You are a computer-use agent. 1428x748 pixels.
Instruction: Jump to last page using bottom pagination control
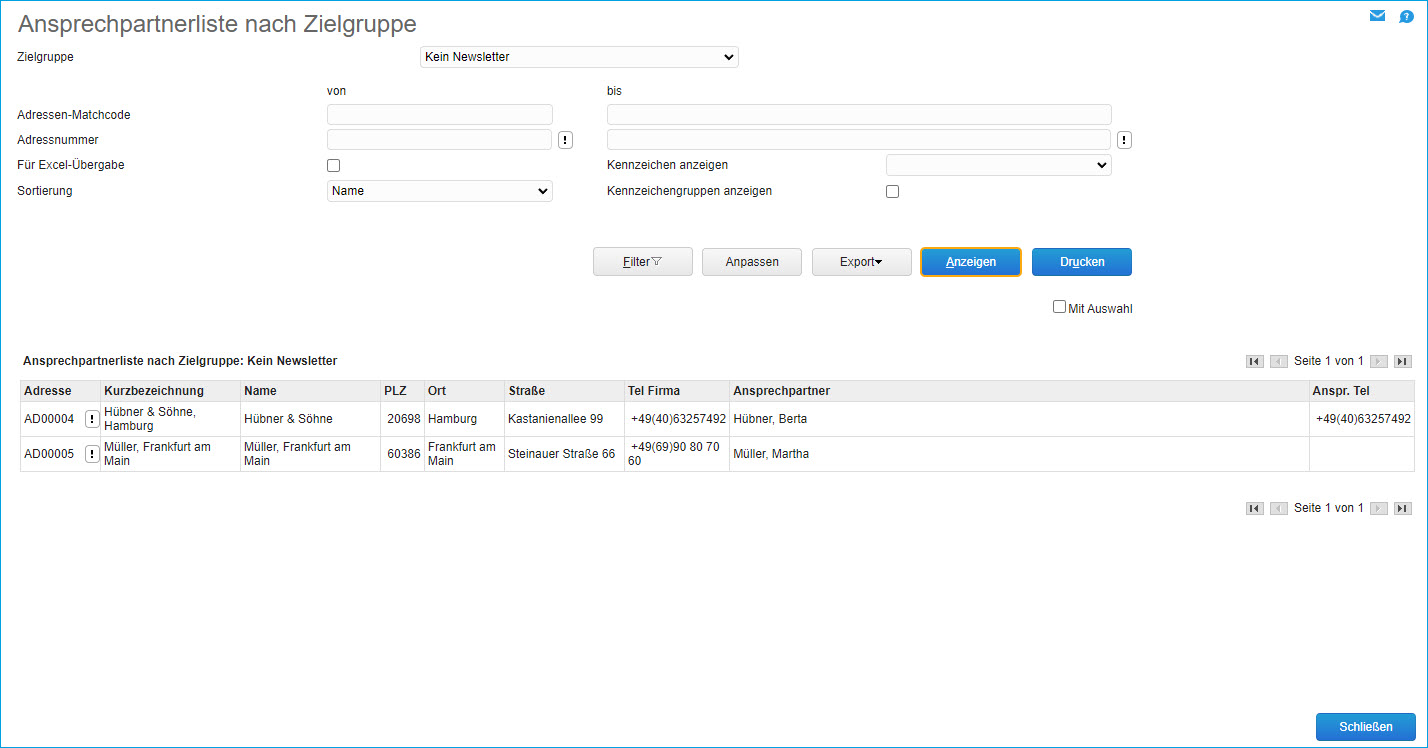click(1402, 508)
